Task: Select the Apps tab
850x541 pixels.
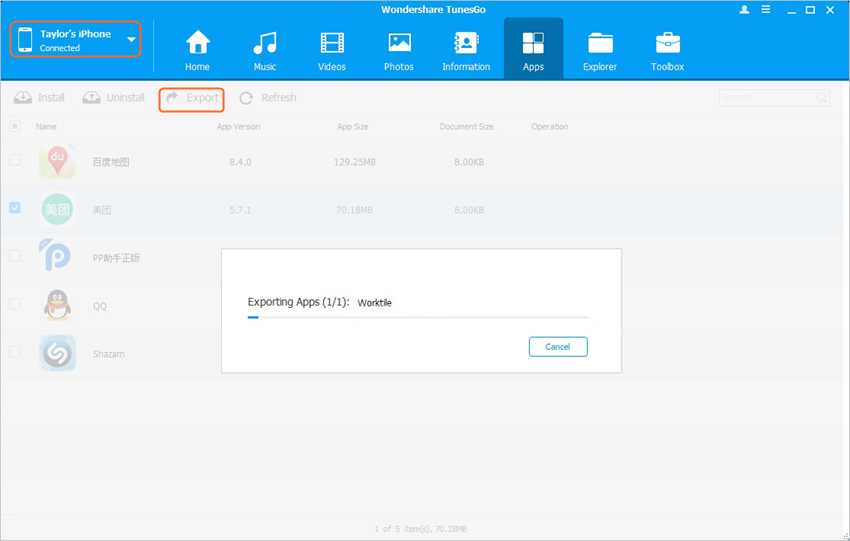Action: click(533, 50)
